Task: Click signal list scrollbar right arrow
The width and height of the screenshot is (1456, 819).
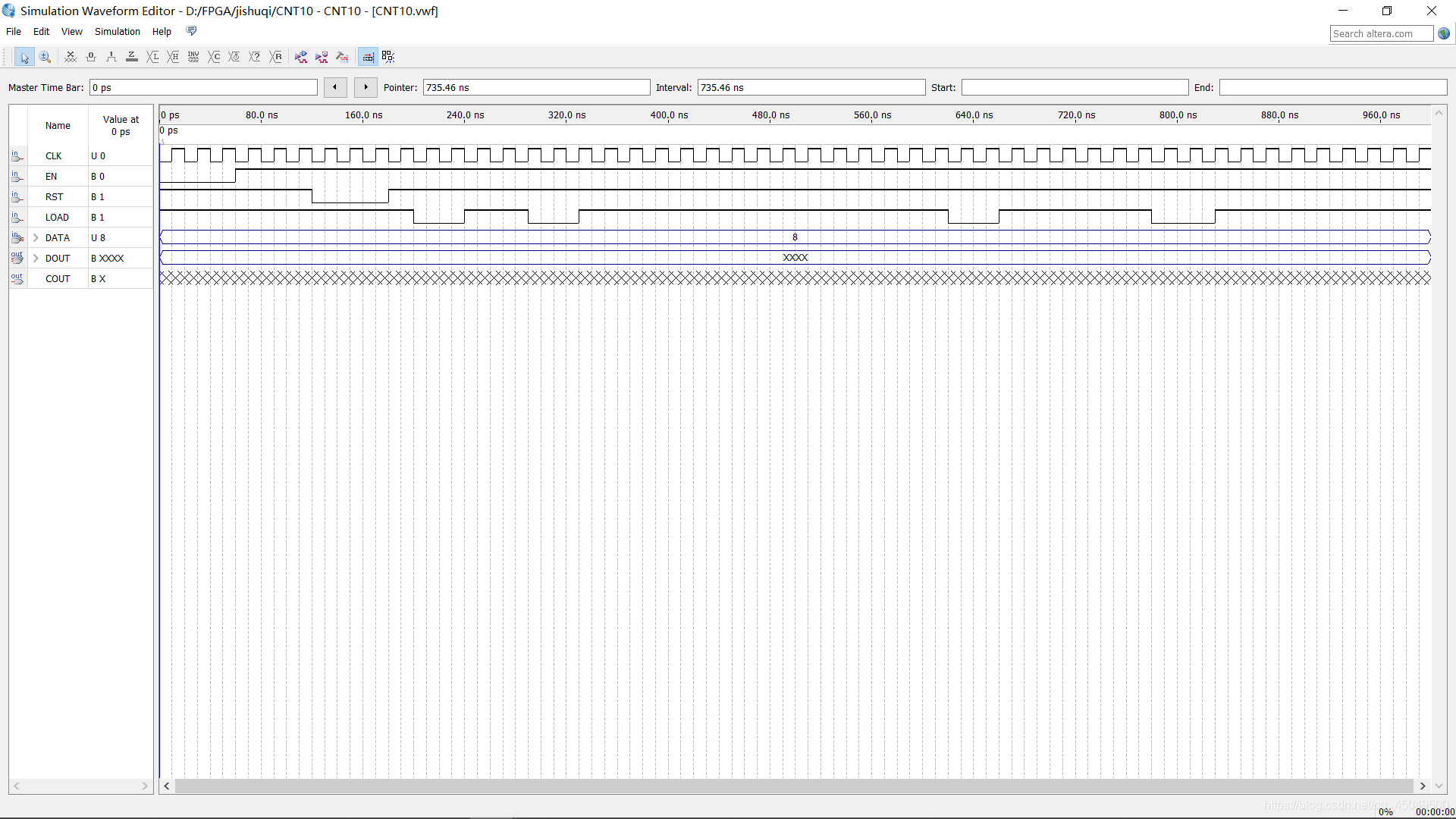Action: click(x=145, y=786)
